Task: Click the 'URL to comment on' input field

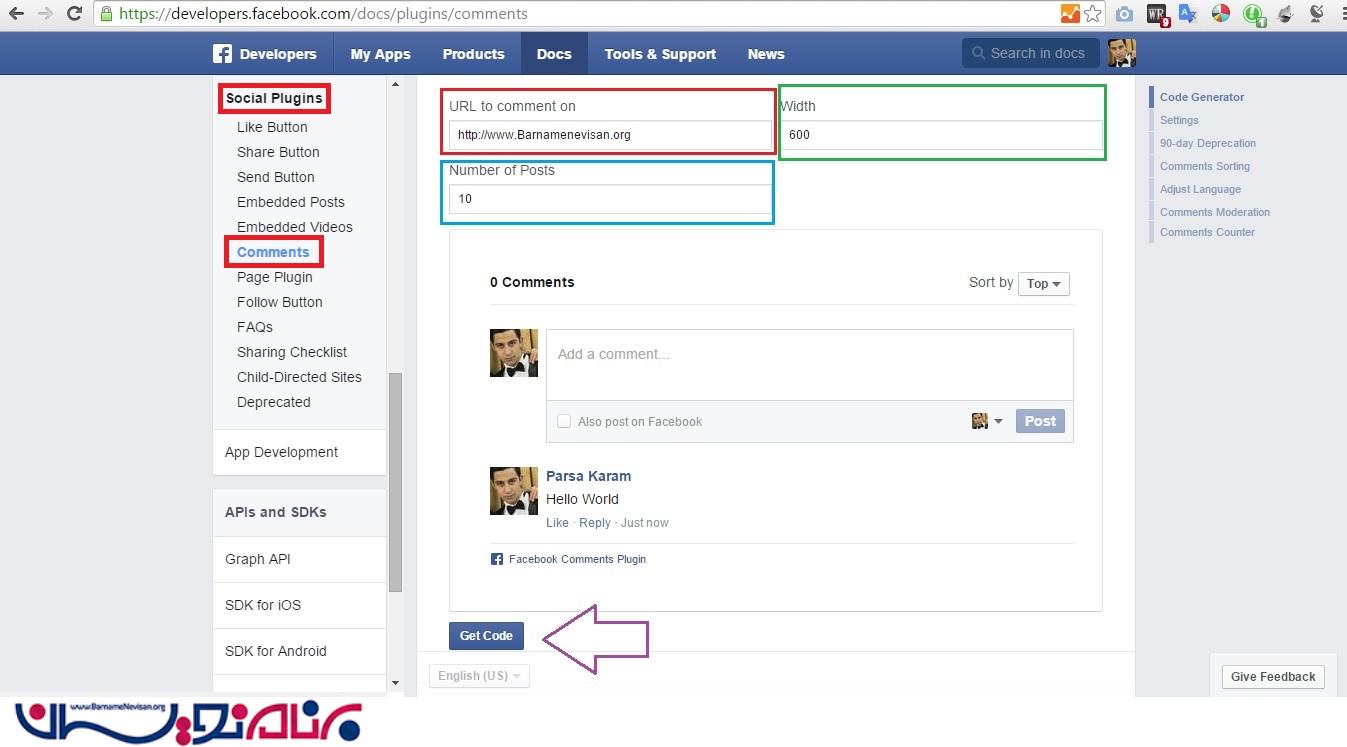Action: (x=610, y=135)
